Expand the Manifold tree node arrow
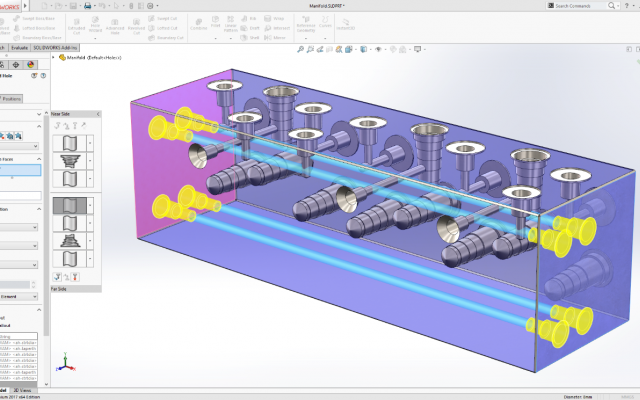Screen dimensions: 640x400 point(53,58)
